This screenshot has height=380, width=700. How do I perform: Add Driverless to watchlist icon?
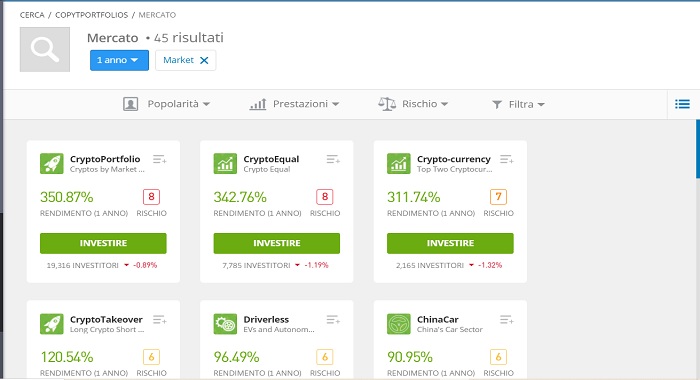[x=333, y=320]
